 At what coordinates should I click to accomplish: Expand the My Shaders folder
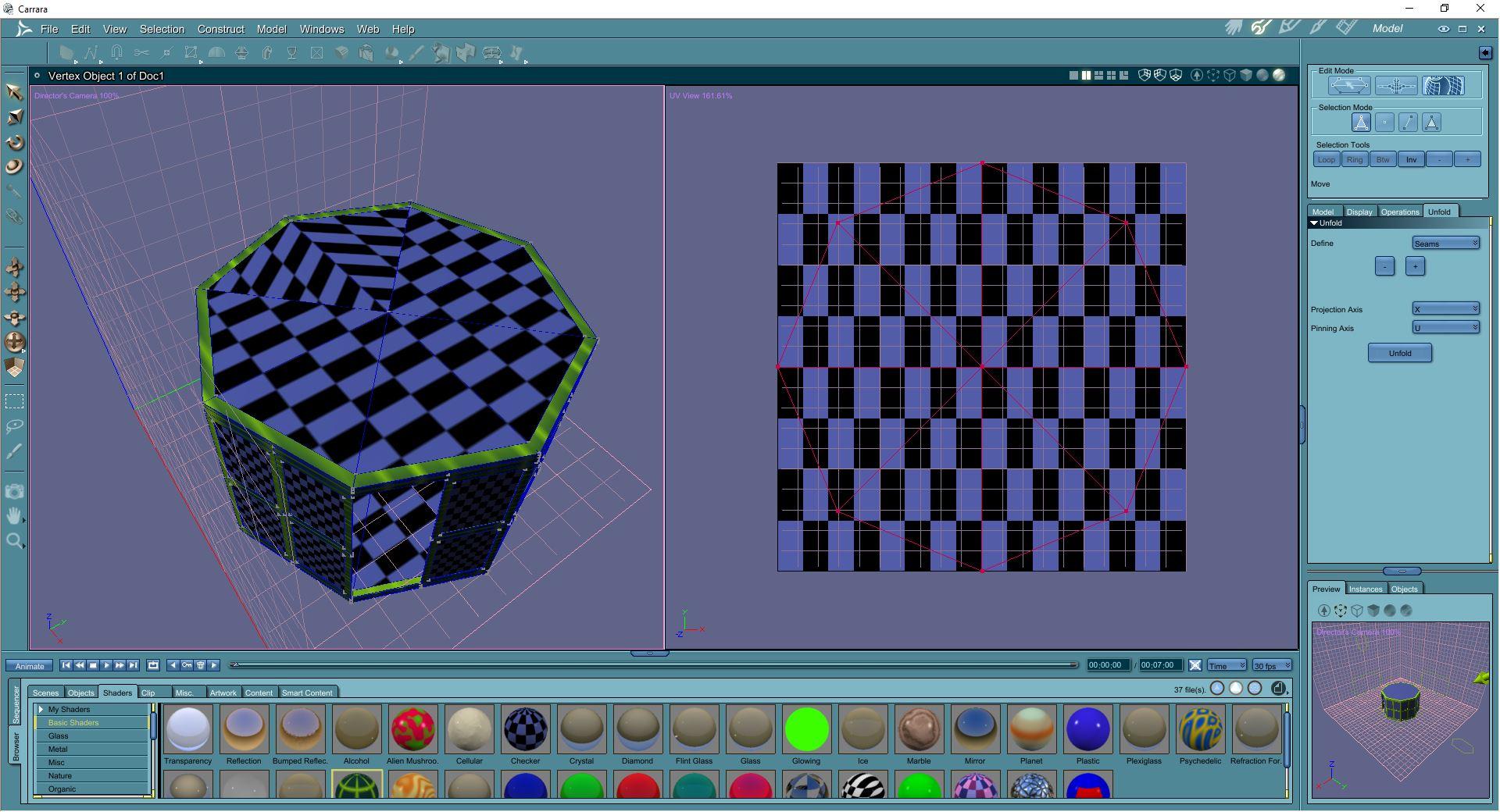click(x=41, y=710)
